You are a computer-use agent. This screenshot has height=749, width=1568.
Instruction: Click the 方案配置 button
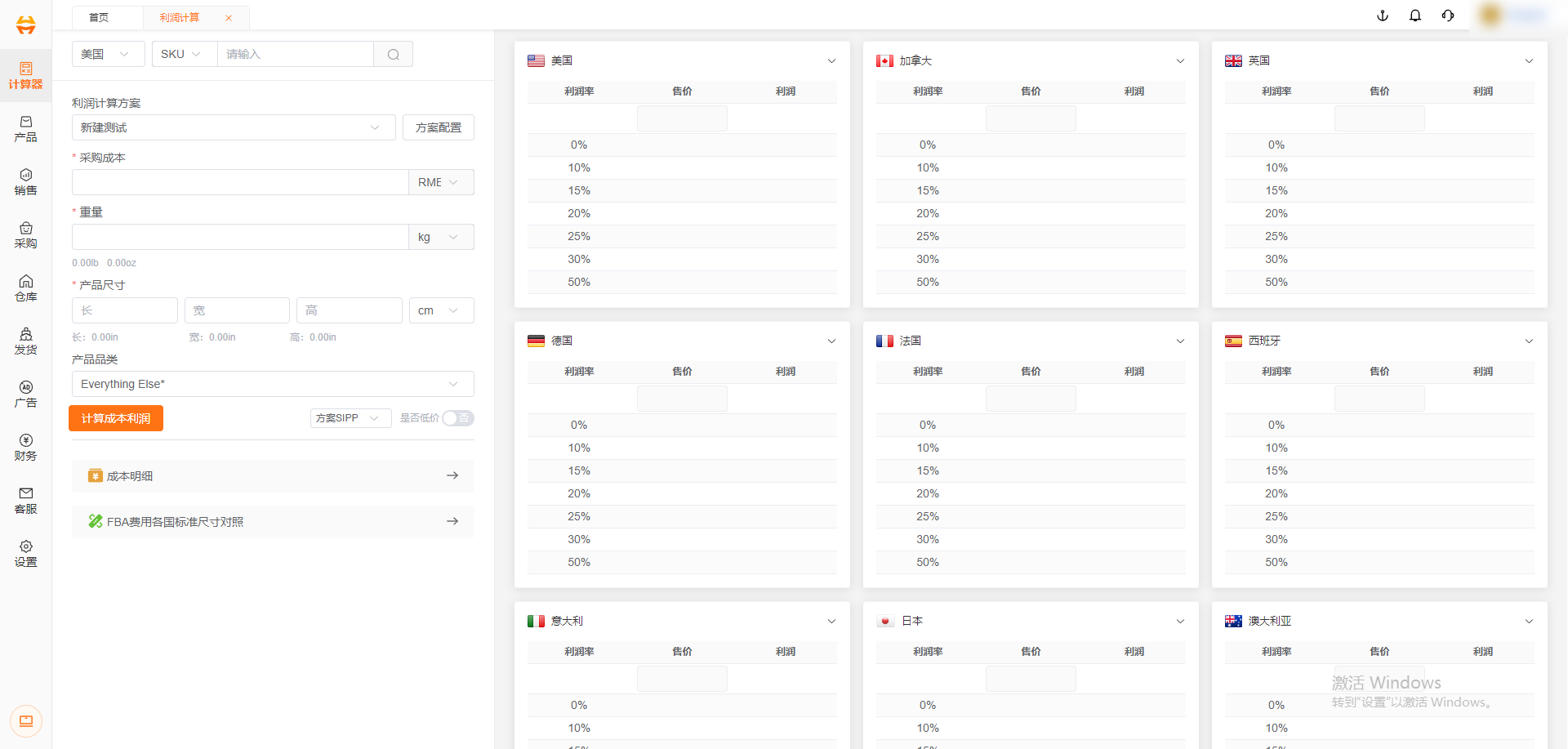click(x=438, y=127)
